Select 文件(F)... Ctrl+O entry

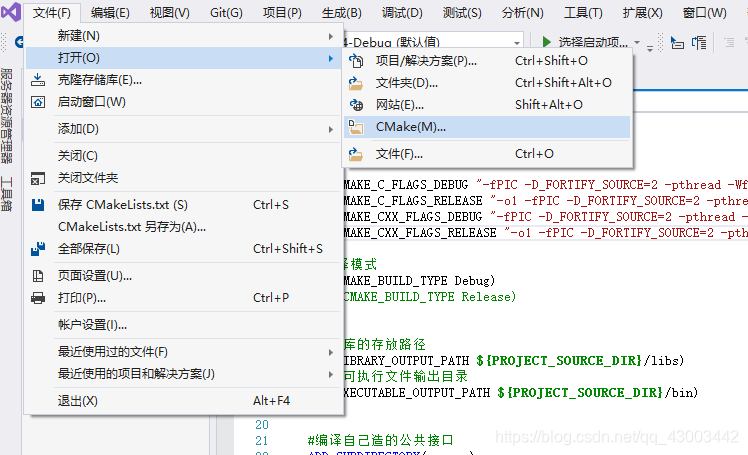[487, 154]
